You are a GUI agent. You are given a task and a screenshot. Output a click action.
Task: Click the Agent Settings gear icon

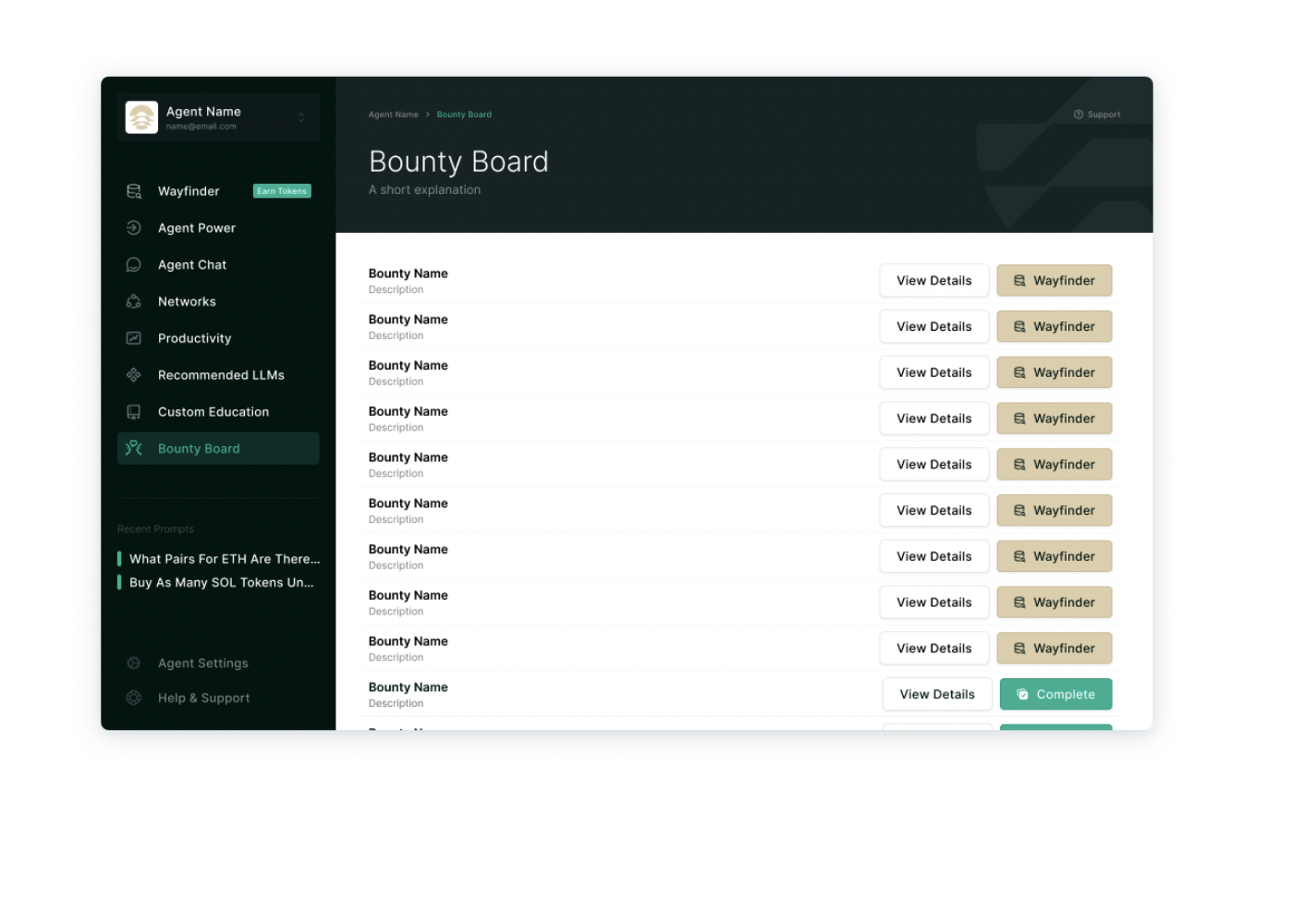coord(134,663)
